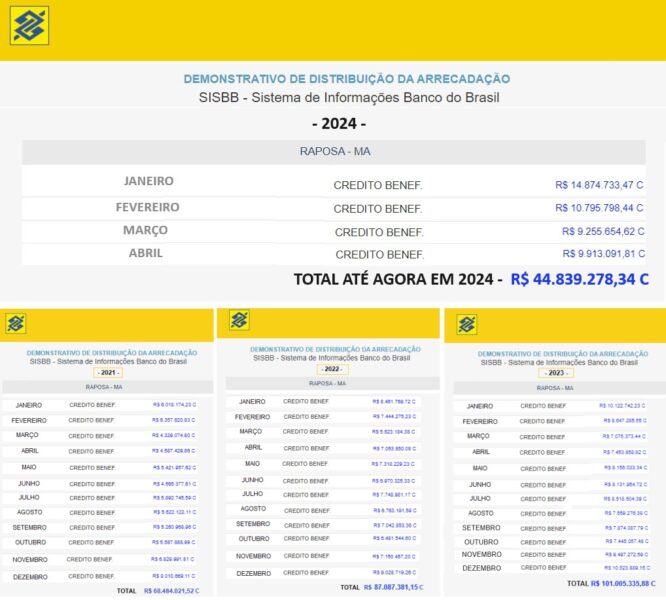Click the 2023 total R$ 101.005.335,88 C
666x600 pixels.
tap(623, 584)
